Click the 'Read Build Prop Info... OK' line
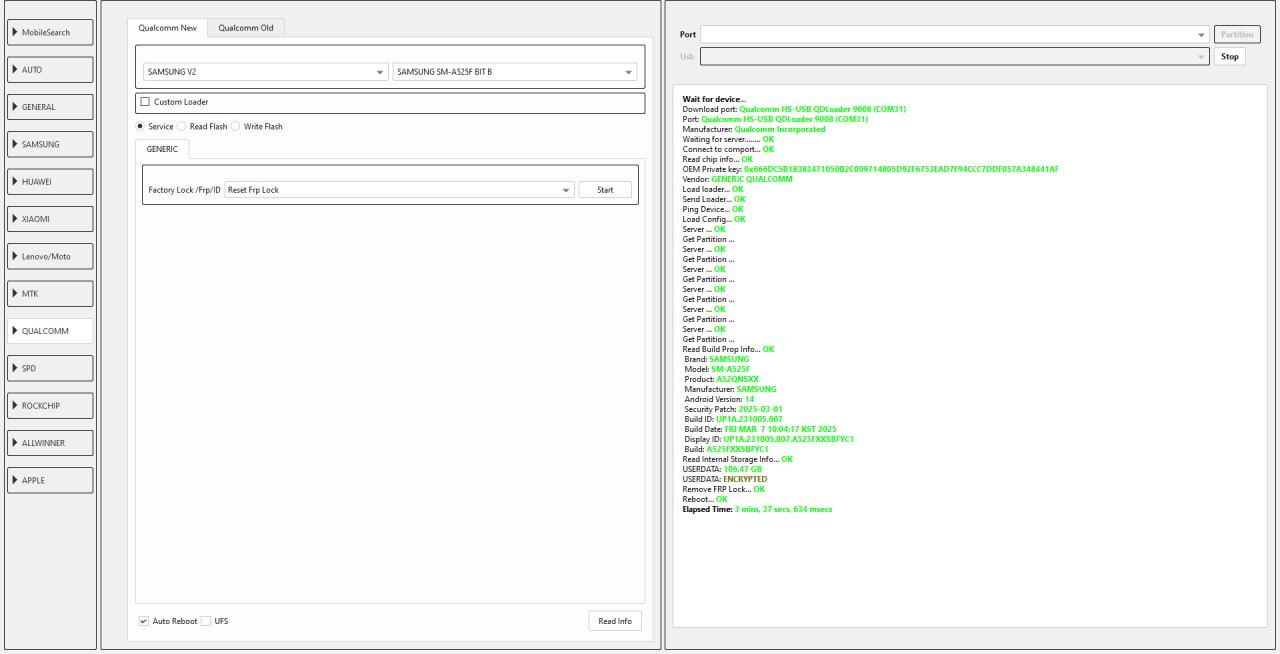 tap(728, 349)
